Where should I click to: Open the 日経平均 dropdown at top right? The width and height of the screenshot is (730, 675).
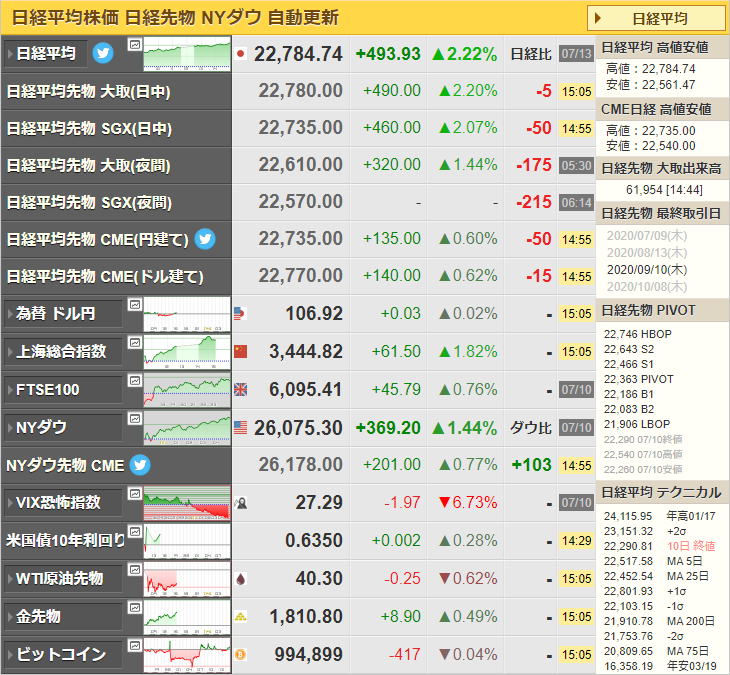coord(656,19)
